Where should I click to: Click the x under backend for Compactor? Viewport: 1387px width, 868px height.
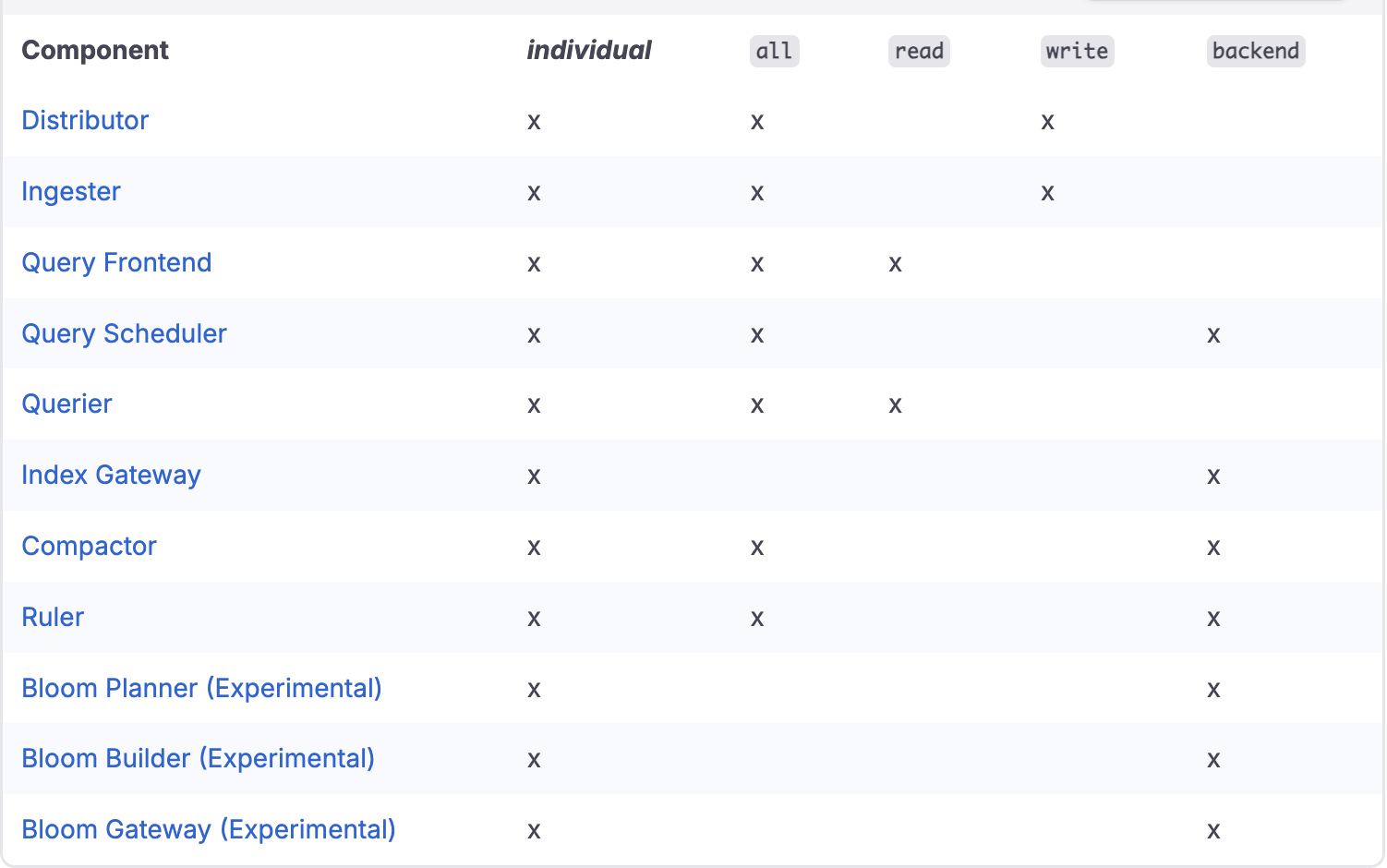(x=1213, y=547)
